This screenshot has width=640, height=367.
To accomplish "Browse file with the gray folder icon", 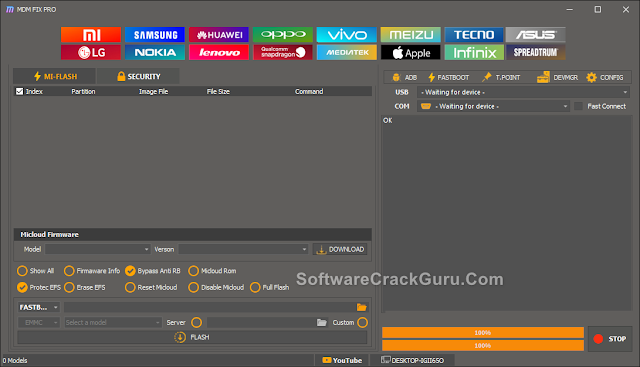I will tap(322, 323).
